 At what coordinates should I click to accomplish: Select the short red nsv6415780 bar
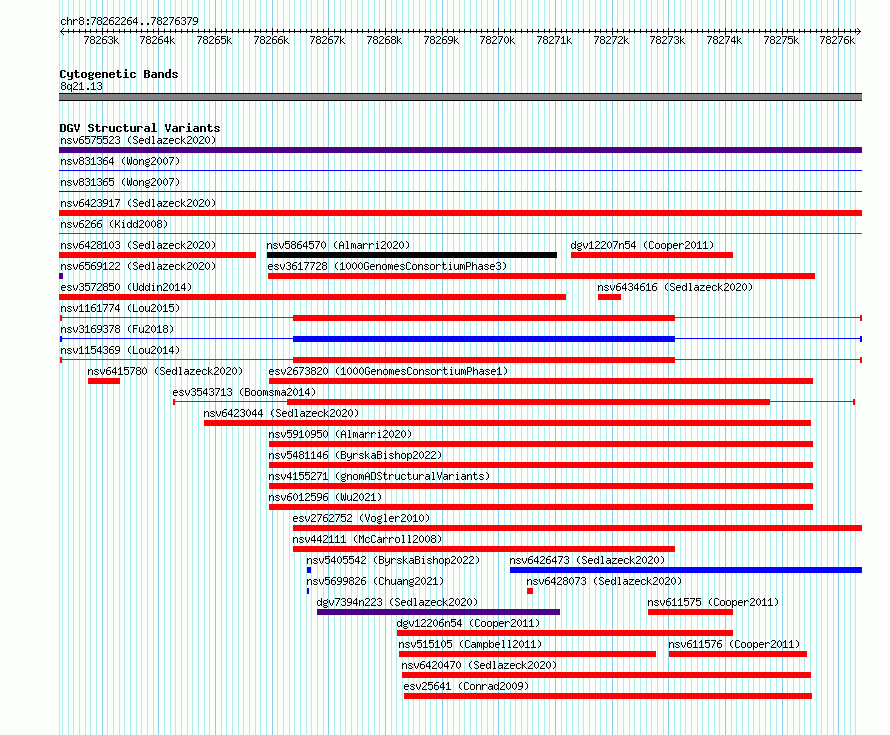tap(104, 381)
